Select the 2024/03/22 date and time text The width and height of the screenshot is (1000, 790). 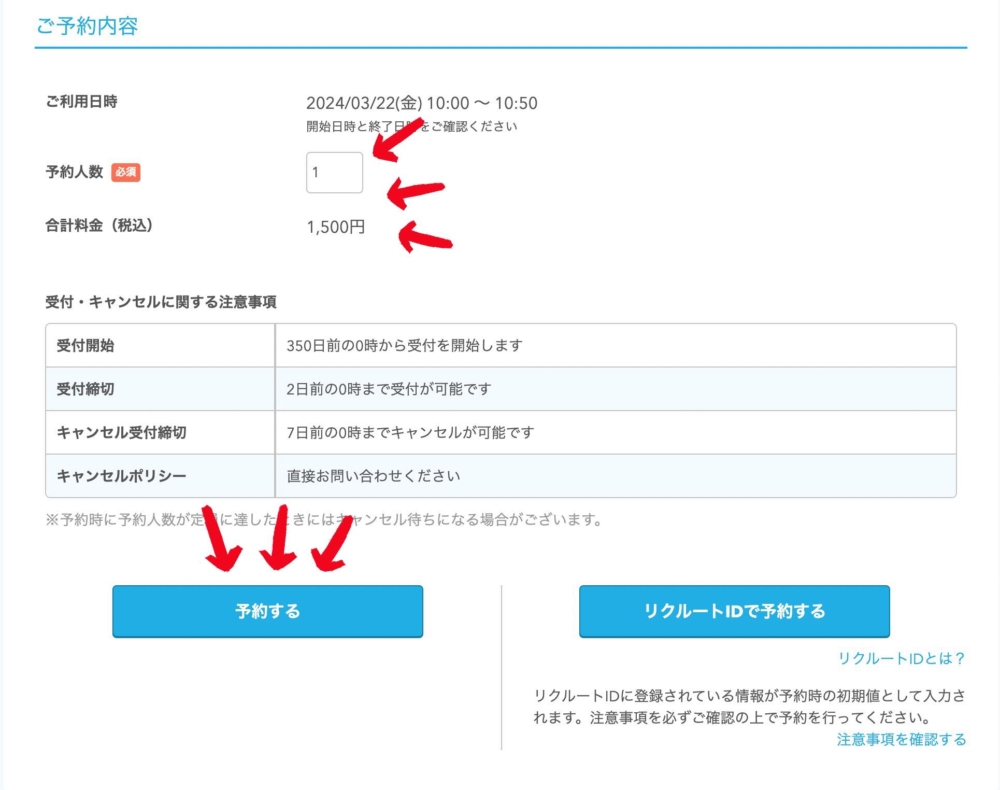click(421, 103)
